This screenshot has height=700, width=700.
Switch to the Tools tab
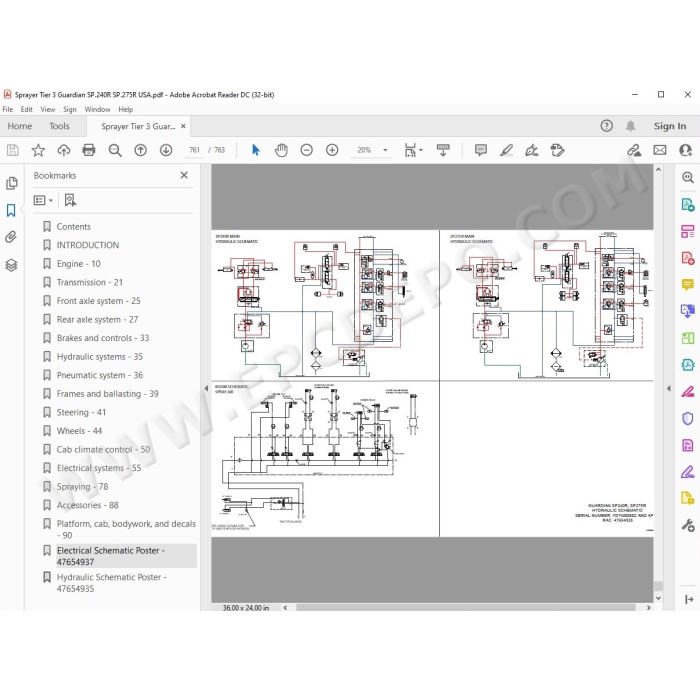tap(59, 126)
